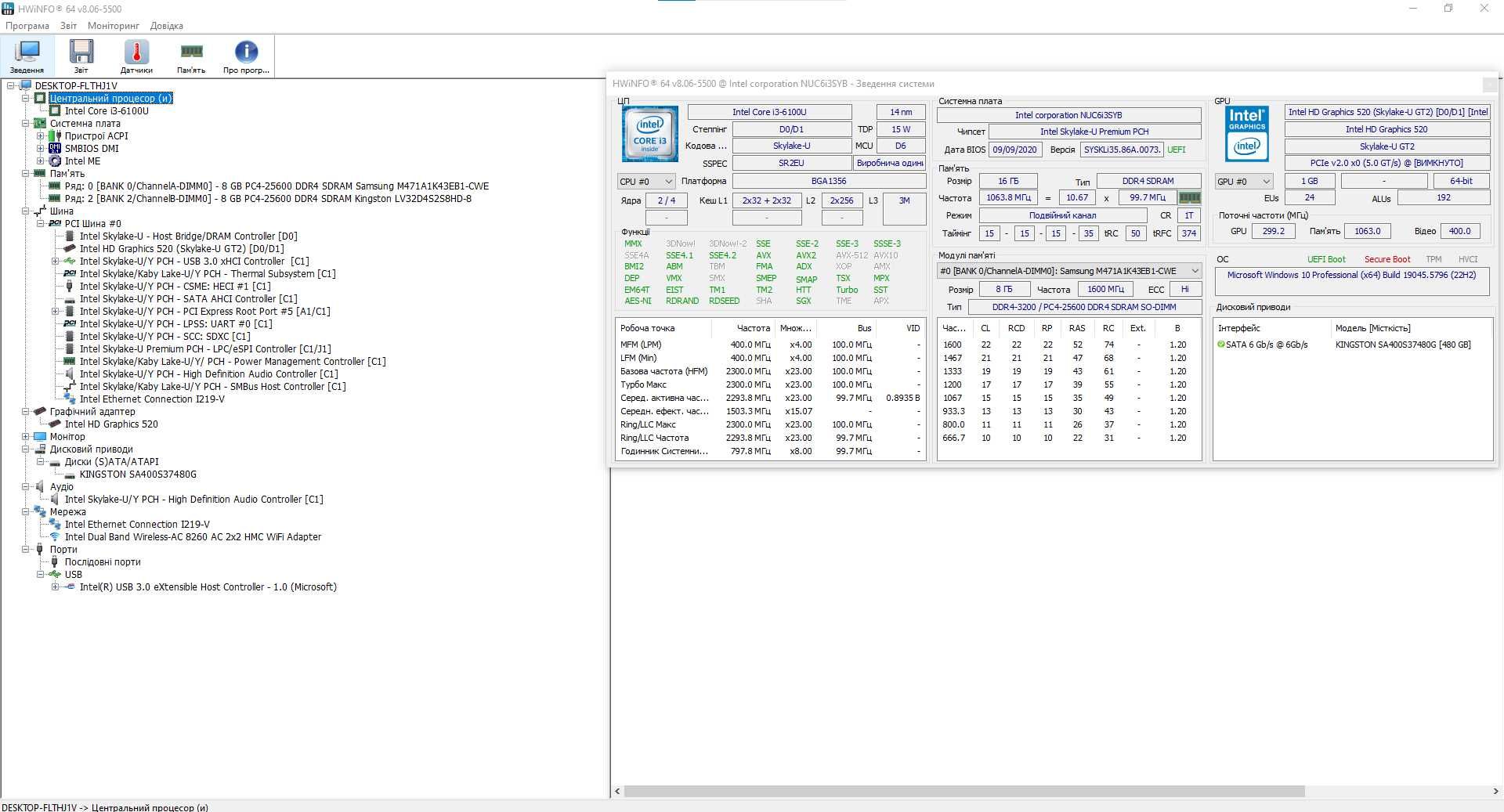Click the Мережа network icon in tree
Screen dimensions: 1504x812
pos(41,511)
